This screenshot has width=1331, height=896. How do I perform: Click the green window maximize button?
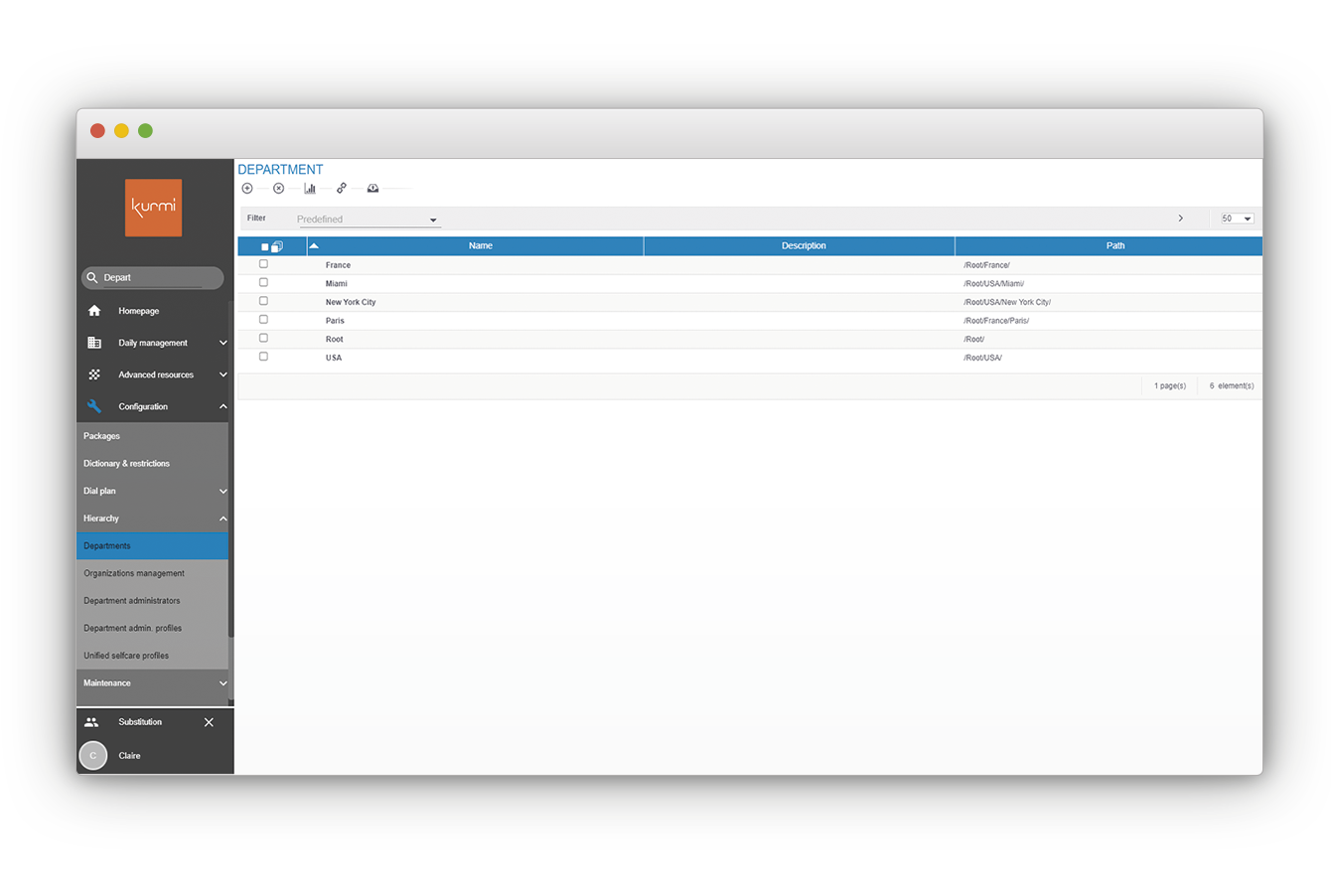click(x=145, y=130)
